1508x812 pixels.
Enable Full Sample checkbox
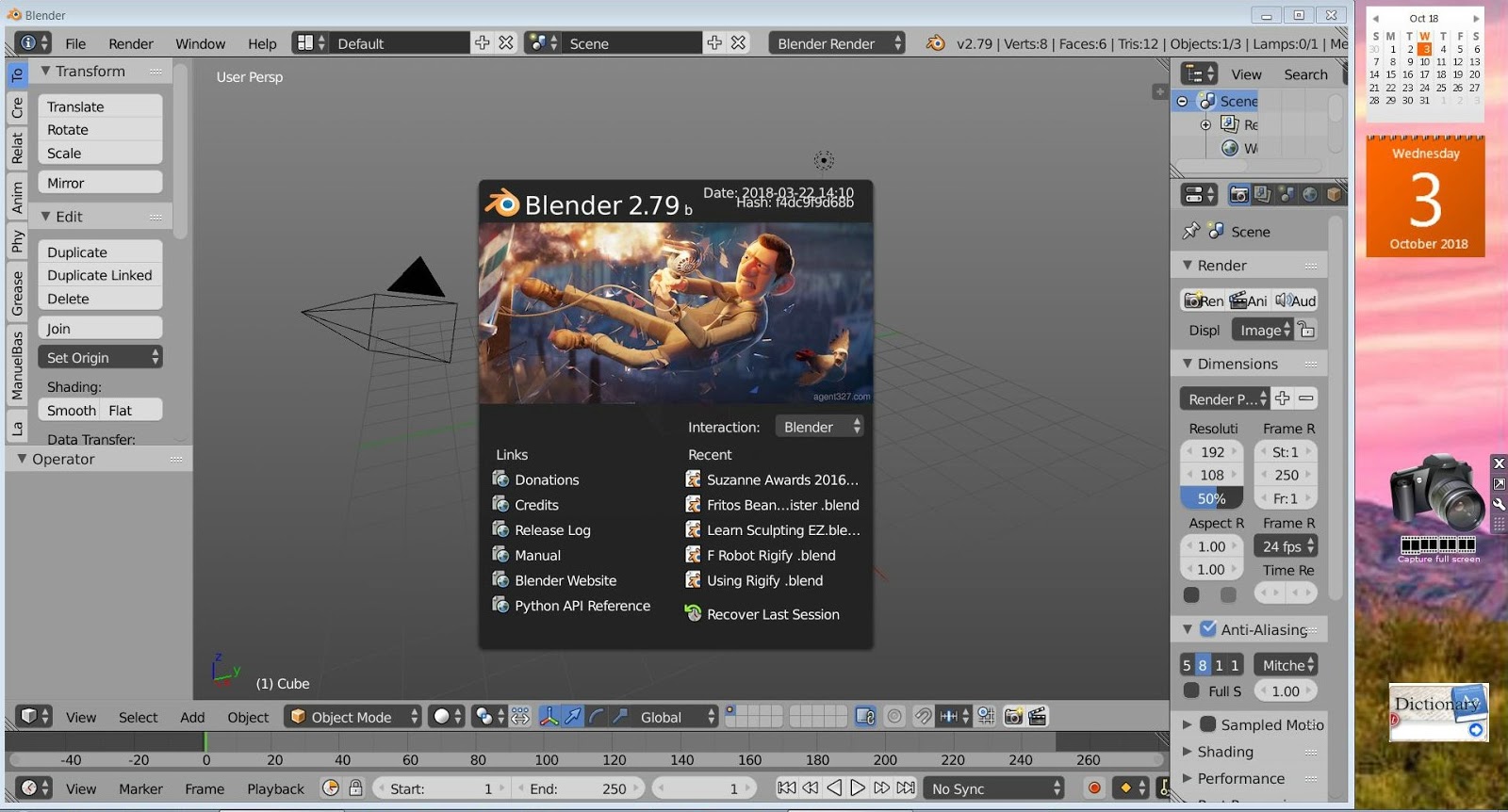[x=1191, y=691]
